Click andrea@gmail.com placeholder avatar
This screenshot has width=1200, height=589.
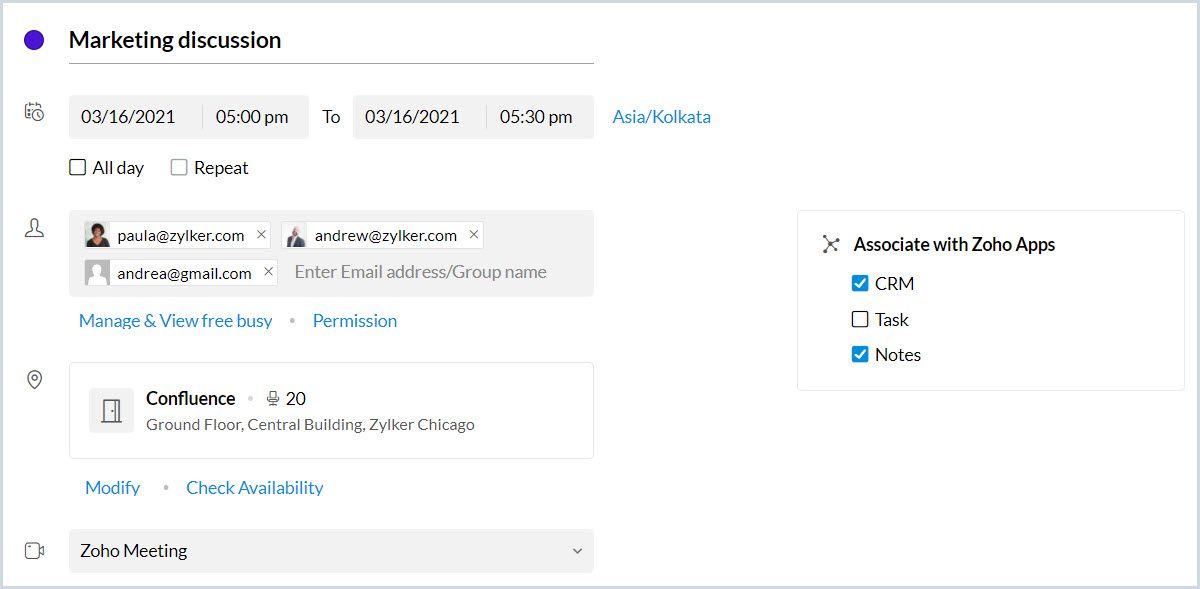[98, 273]
